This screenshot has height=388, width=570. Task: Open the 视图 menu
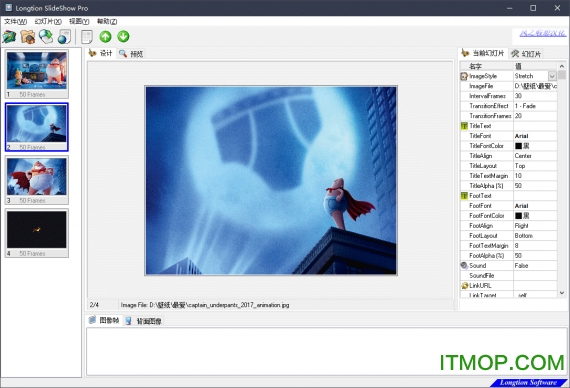coord(79,21)
